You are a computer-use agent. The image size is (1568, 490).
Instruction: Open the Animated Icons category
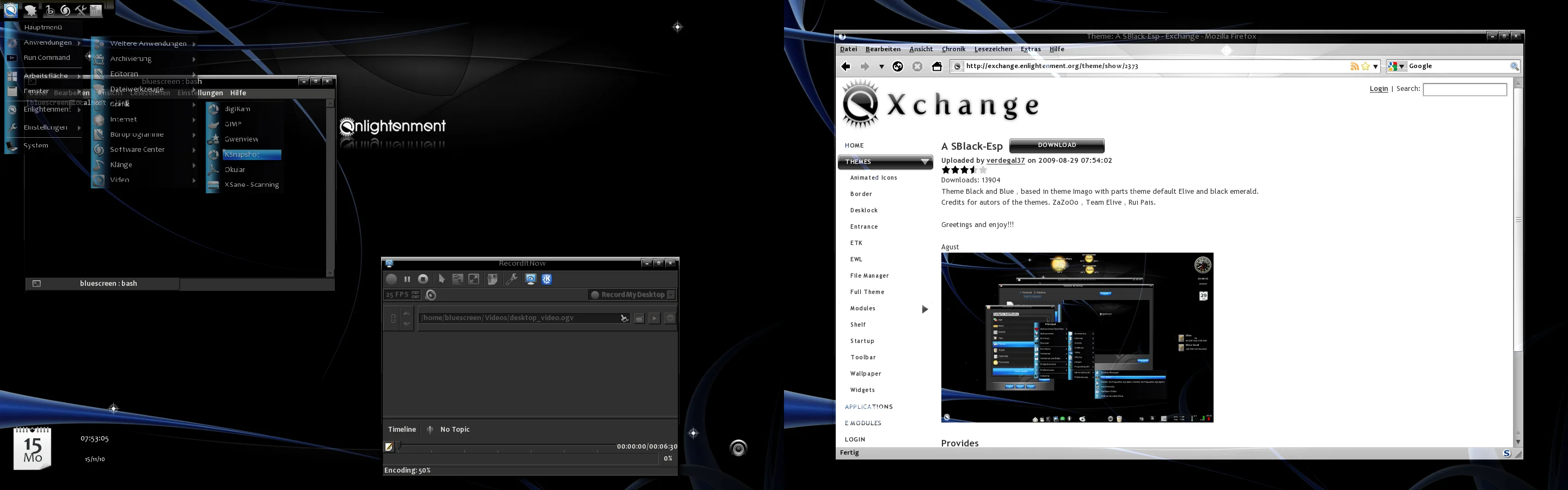coord(873,177)
